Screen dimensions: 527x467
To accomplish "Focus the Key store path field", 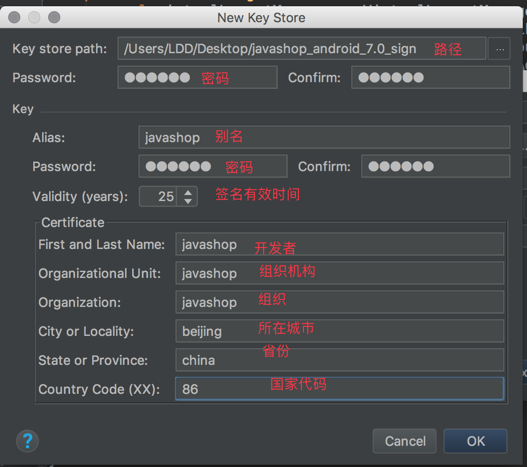I will [301, 49].
